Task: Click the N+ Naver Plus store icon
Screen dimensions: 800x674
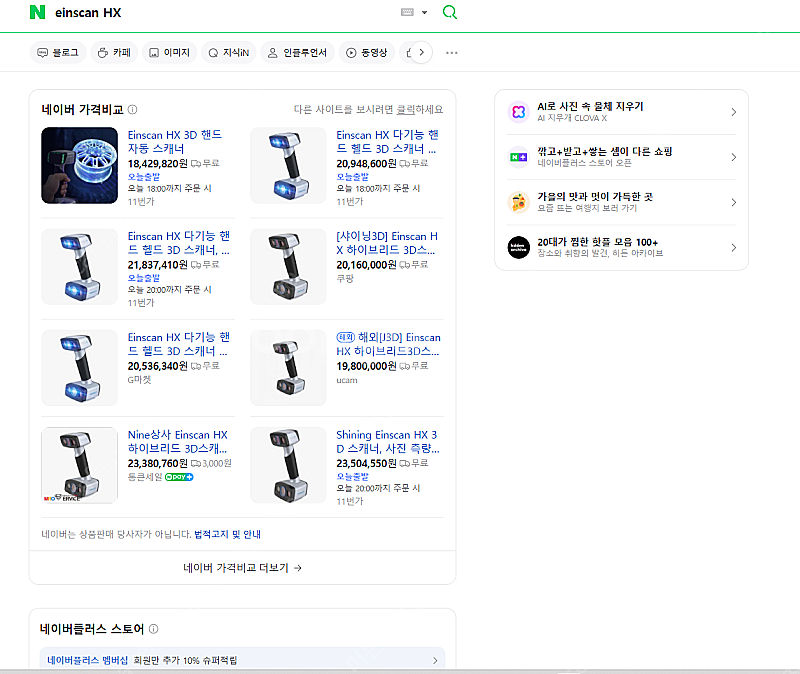Action: tap(519, 157)
